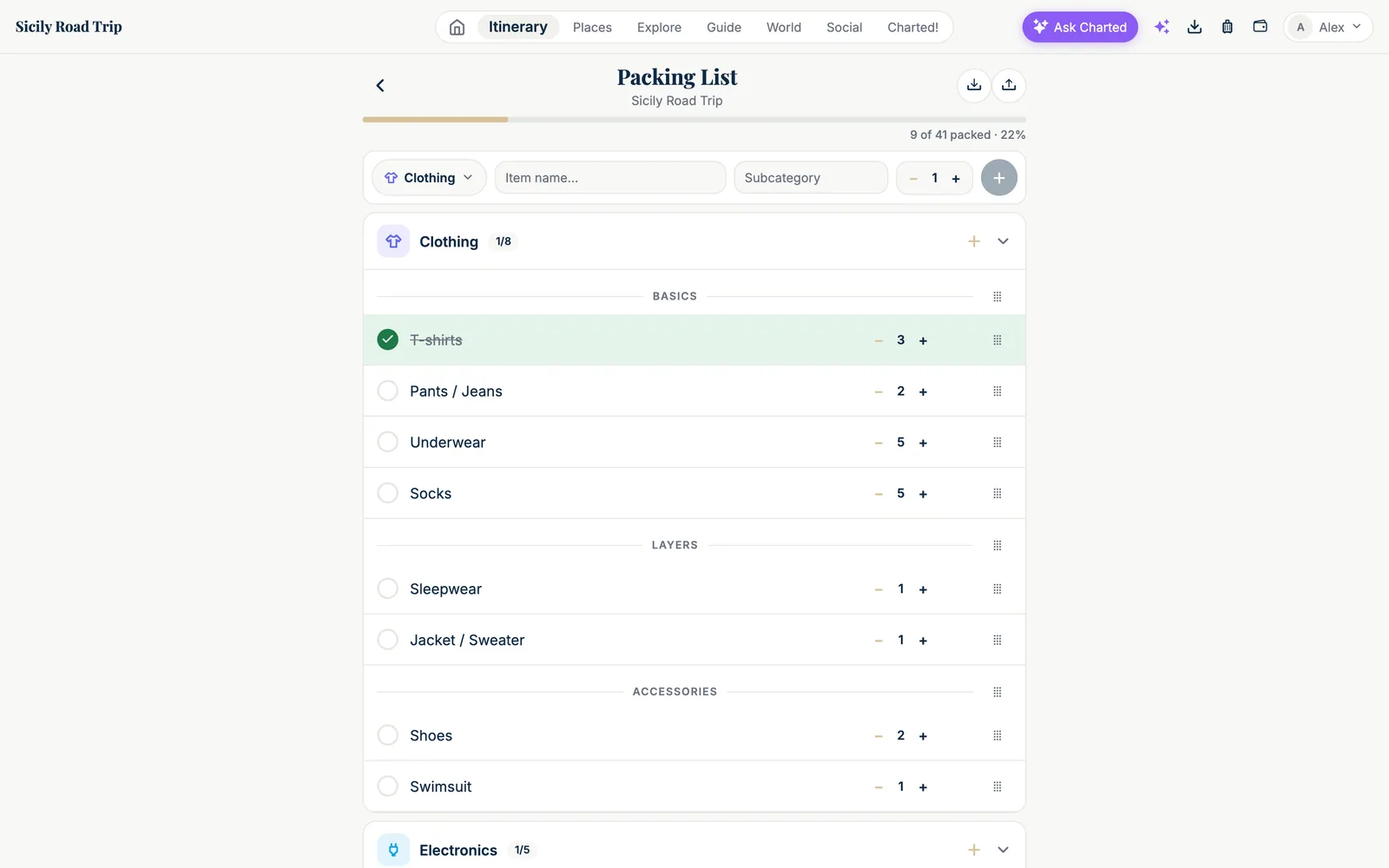Click the Subcategory input field
Screen dimensions: 1389x868
tap(811, 178)
